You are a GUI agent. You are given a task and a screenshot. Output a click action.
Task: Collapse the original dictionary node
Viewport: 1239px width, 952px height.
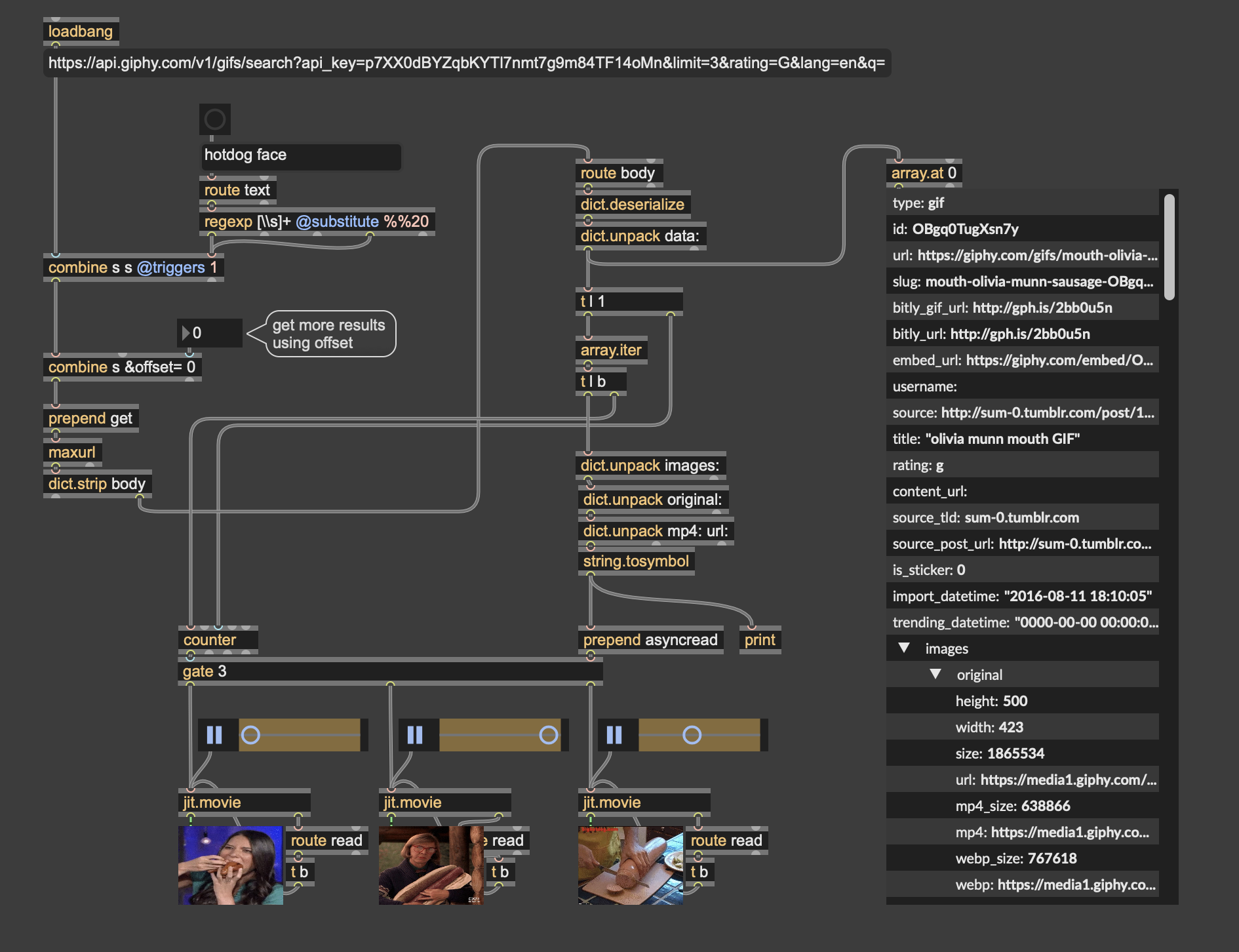point(935,674)
